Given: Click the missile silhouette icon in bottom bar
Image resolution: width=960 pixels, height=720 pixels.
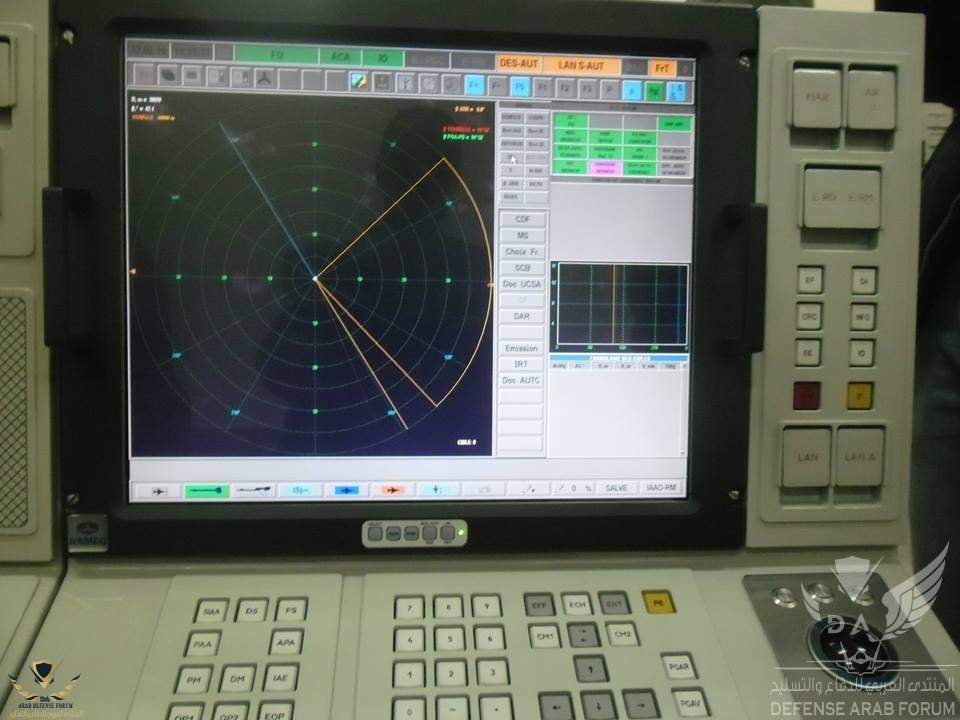Looking at the screenshot, I should (x=253, y=490).
